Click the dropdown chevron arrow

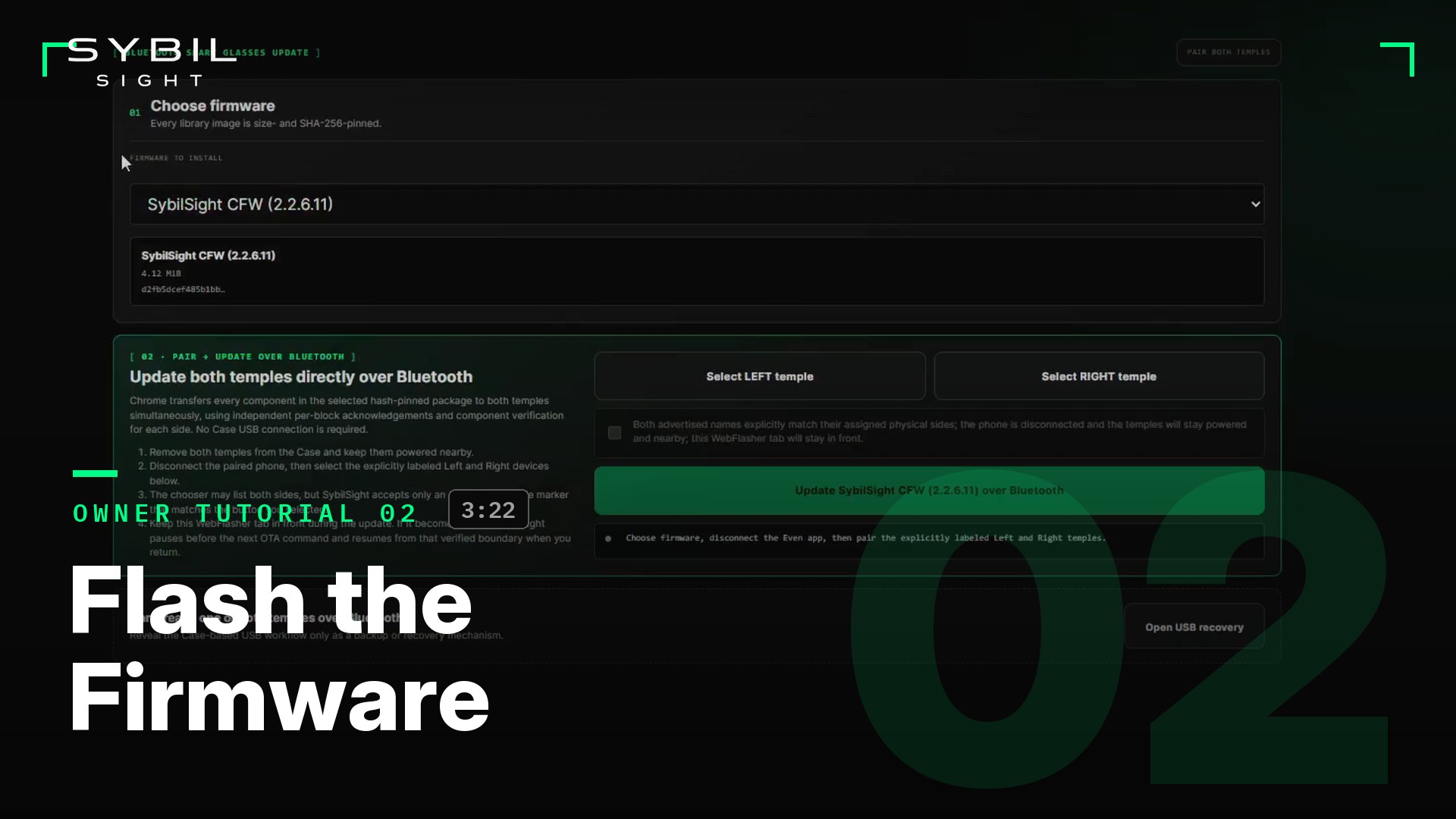(x=1255, y=204)
